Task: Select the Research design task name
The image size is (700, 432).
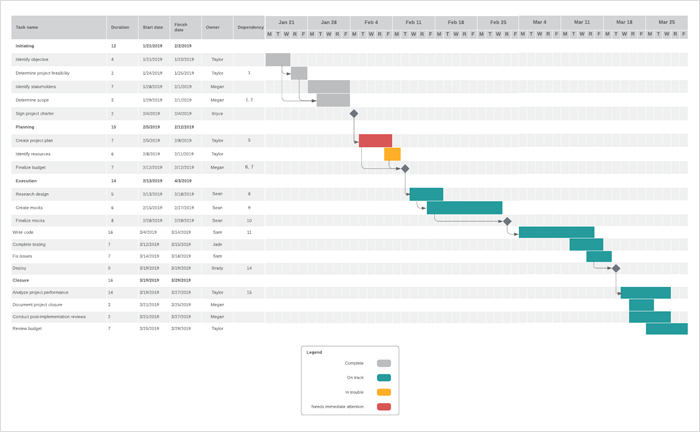Action: (32, 194)
